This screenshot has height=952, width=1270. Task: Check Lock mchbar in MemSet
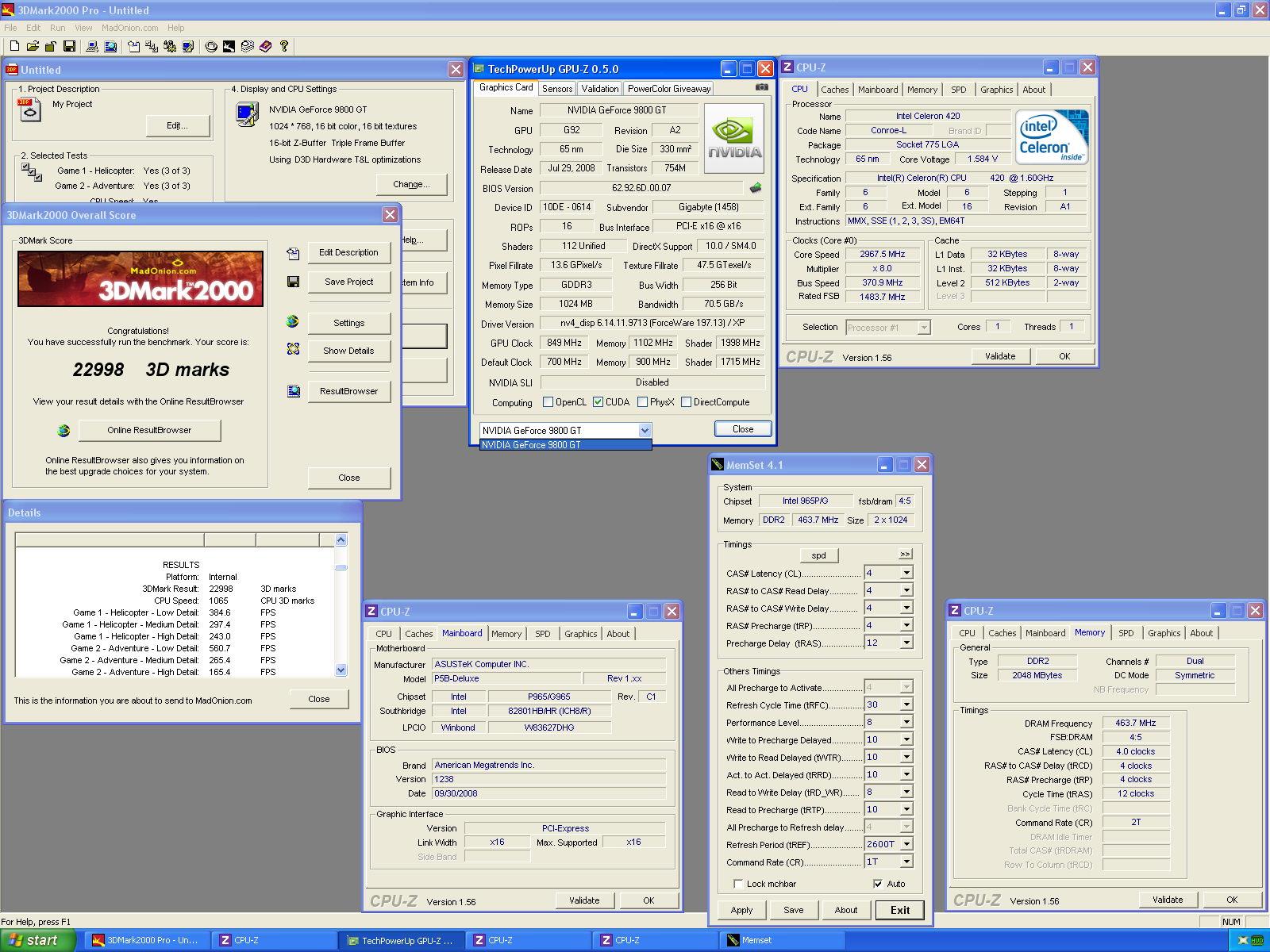tap(738, 884)
